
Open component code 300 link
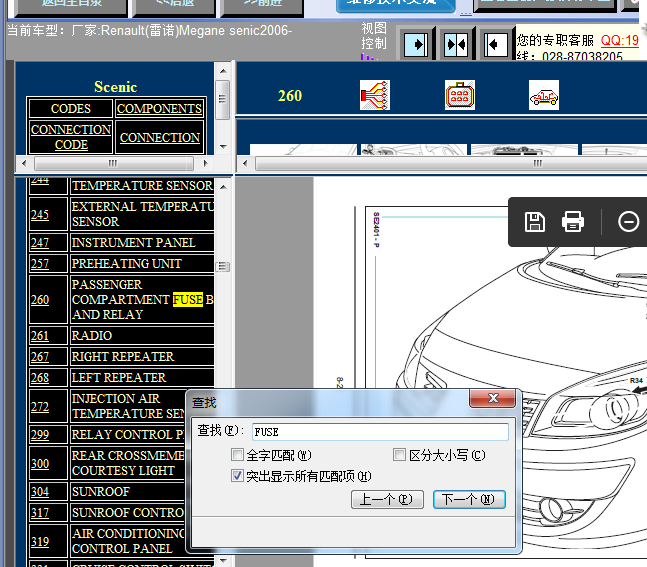coord(40,463)
